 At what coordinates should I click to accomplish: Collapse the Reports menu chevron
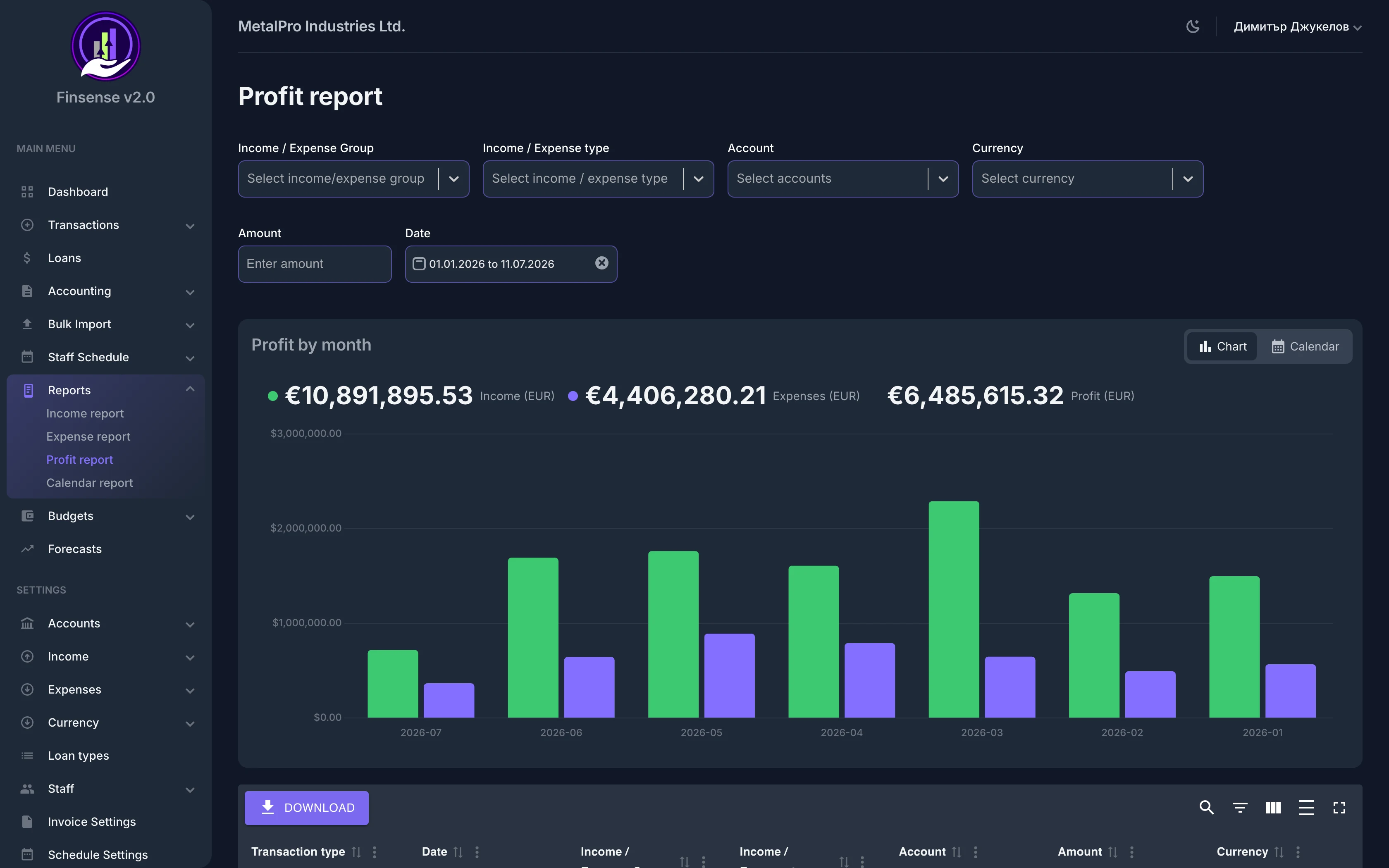pyautogui.click(x=190, y=390)
